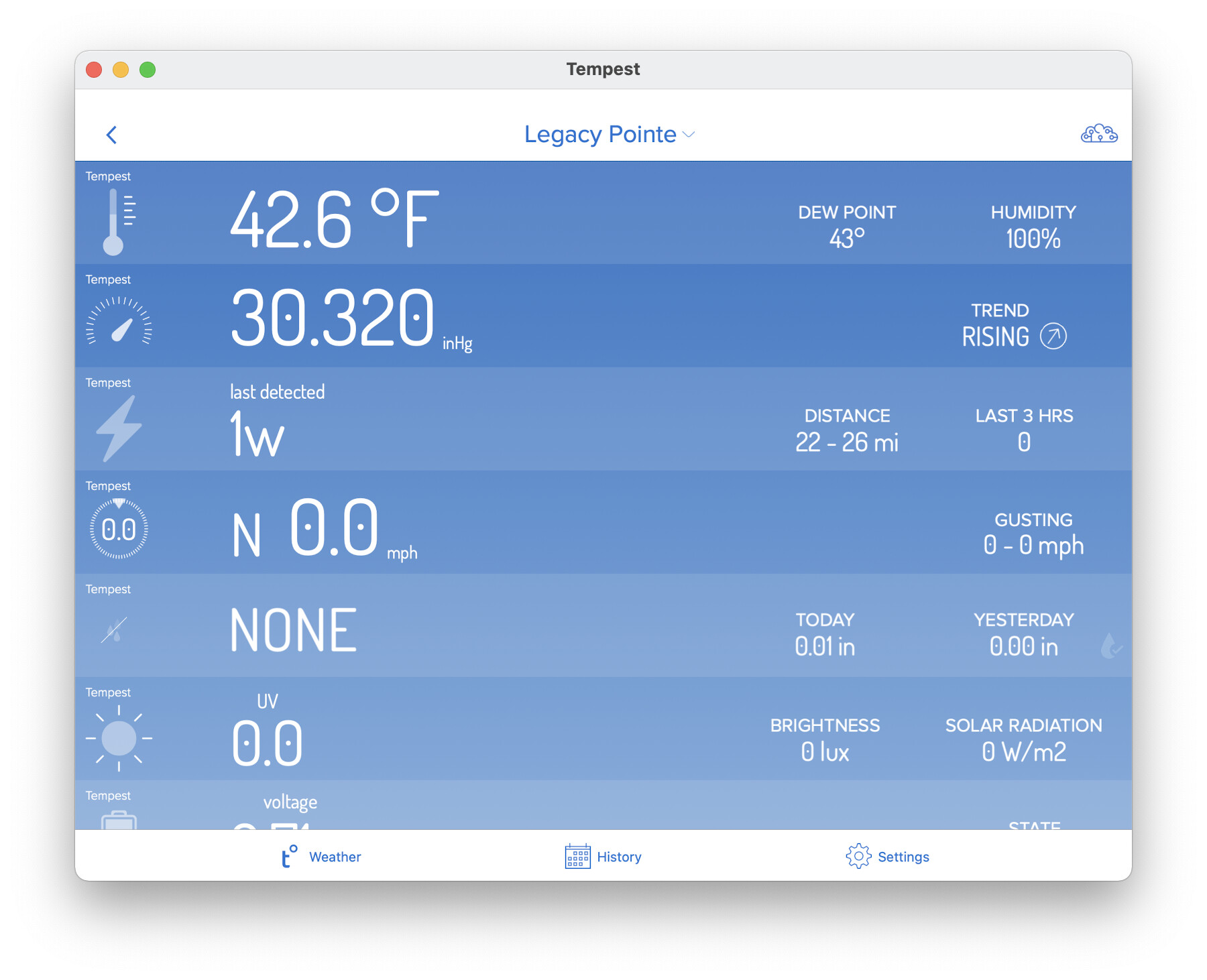This screenshot has width=1207, height=980.
Task: Switch to the Settings tab
Action: pos(887,857)
